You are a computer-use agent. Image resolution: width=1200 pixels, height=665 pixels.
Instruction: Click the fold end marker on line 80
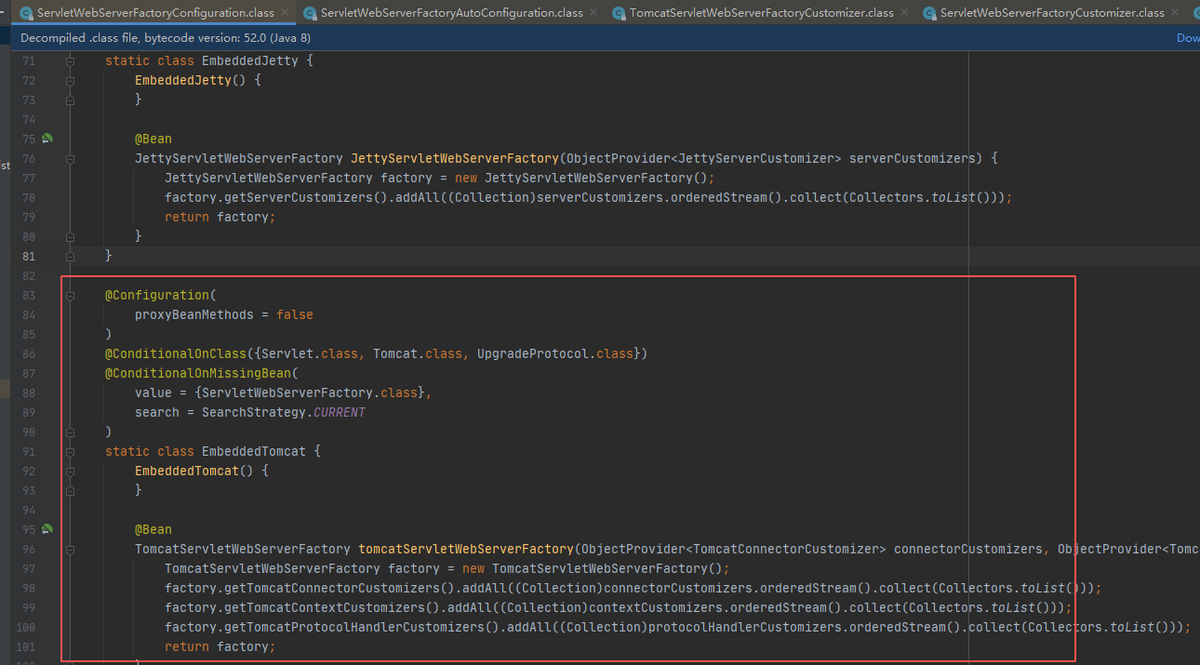tap(70, 236)
